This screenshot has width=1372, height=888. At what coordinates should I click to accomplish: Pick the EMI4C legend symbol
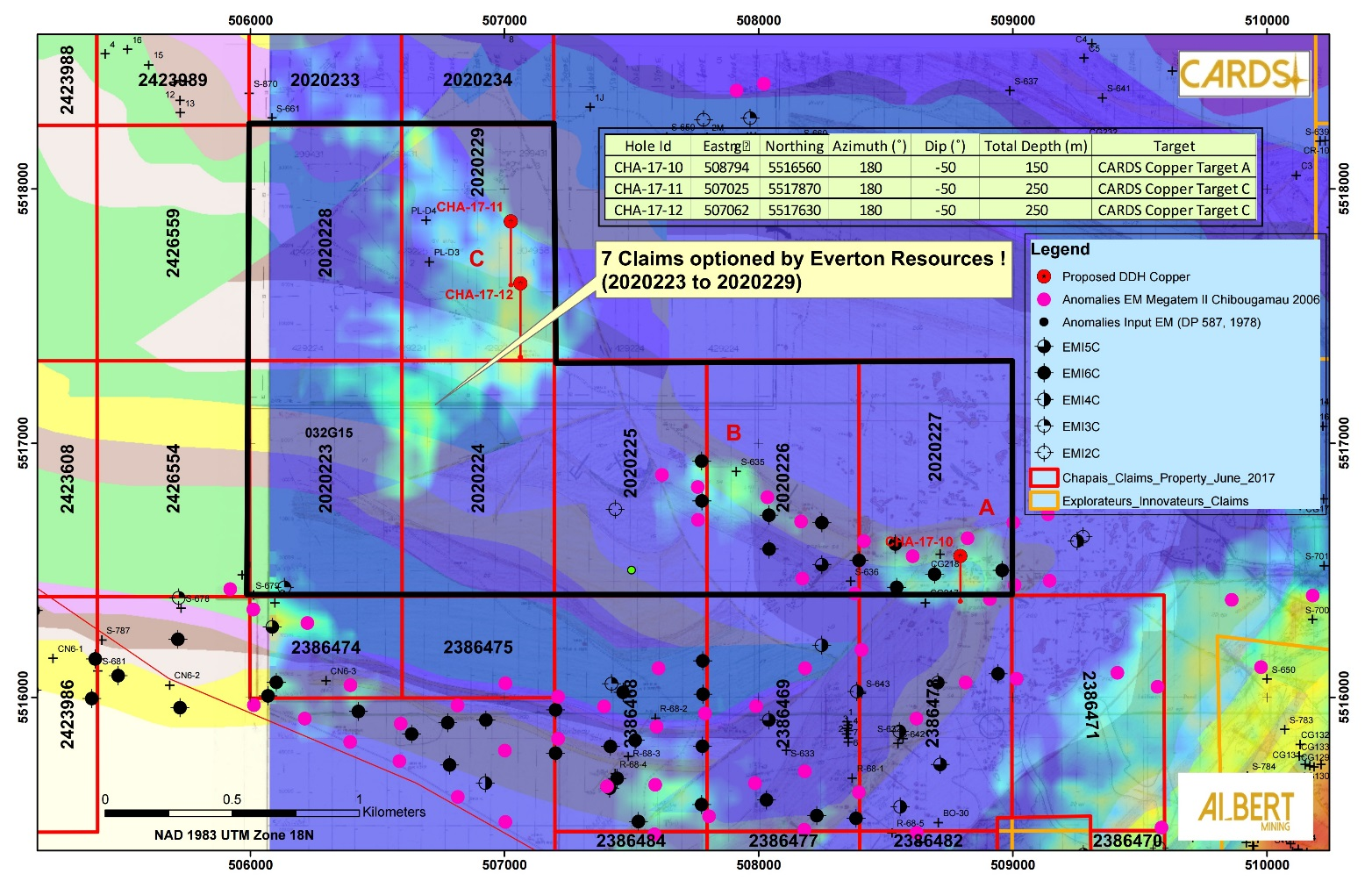[1044, 400]
